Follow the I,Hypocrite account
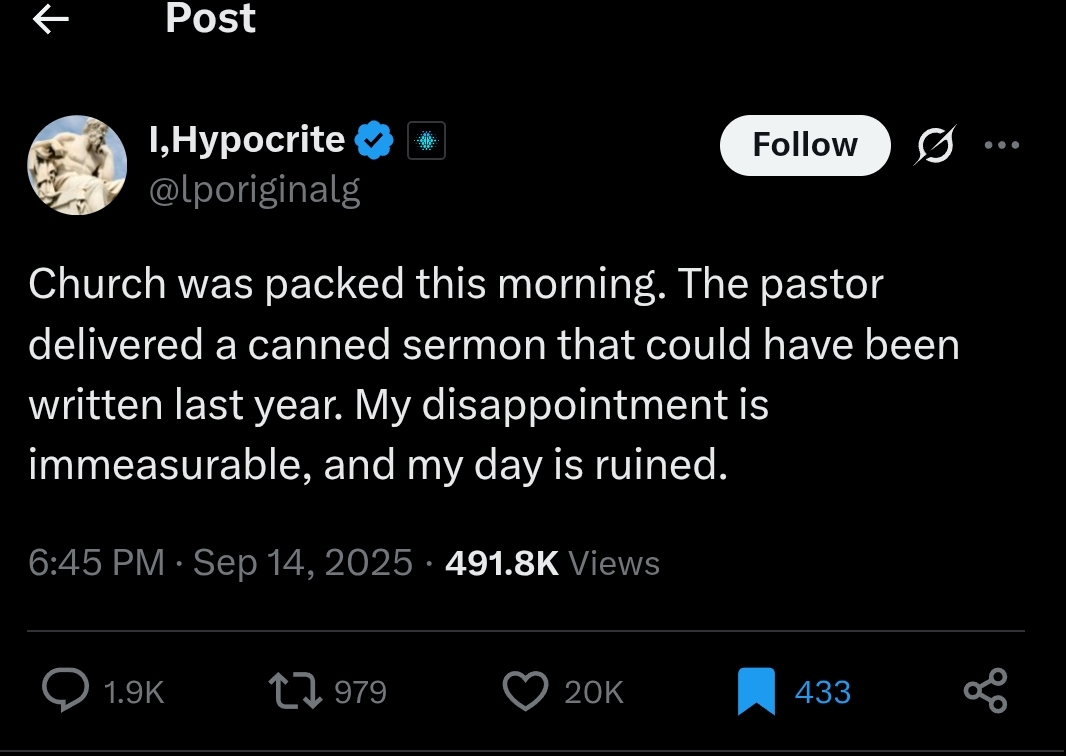This screenshot has height=756, width=1066. pos(804,145)
